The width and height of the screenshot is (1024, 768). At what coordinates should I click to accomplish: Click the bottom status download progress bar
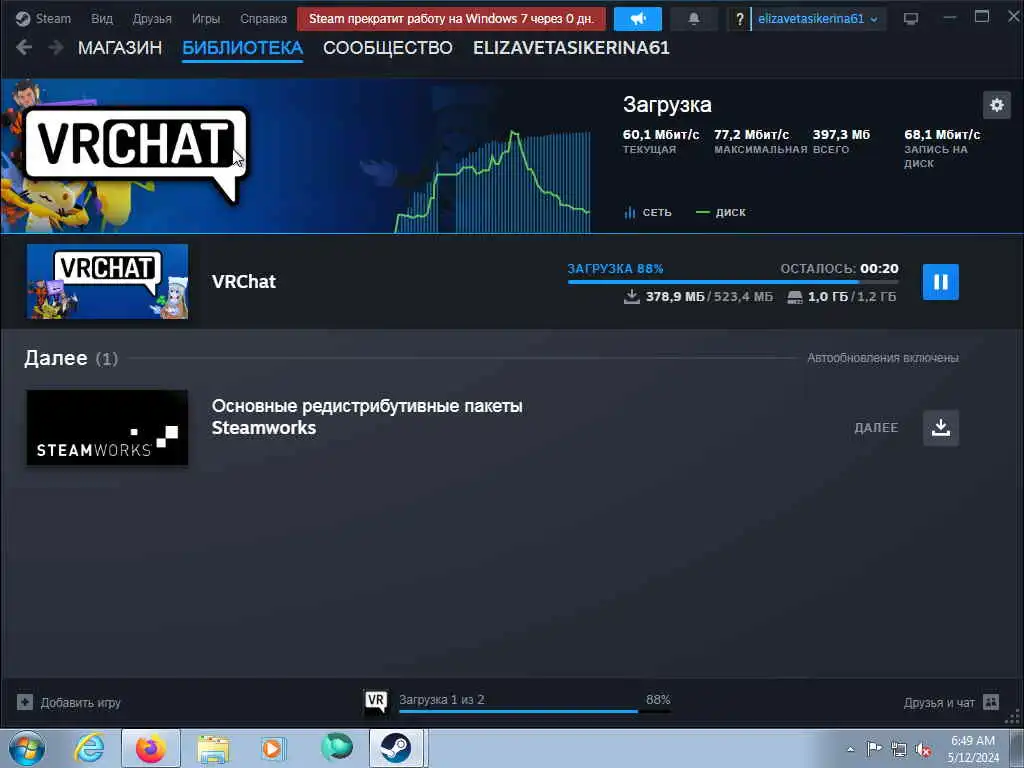click(534, 711)
